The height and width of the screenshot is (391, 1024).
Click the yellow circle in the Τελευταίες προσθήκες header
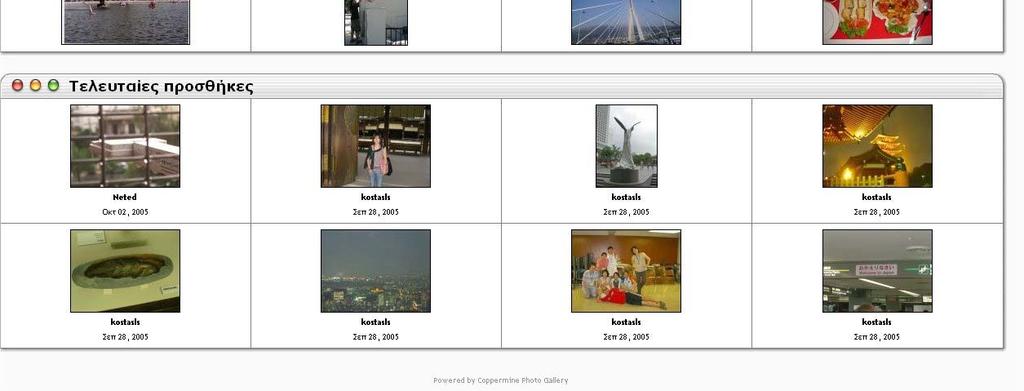[35, 86]
